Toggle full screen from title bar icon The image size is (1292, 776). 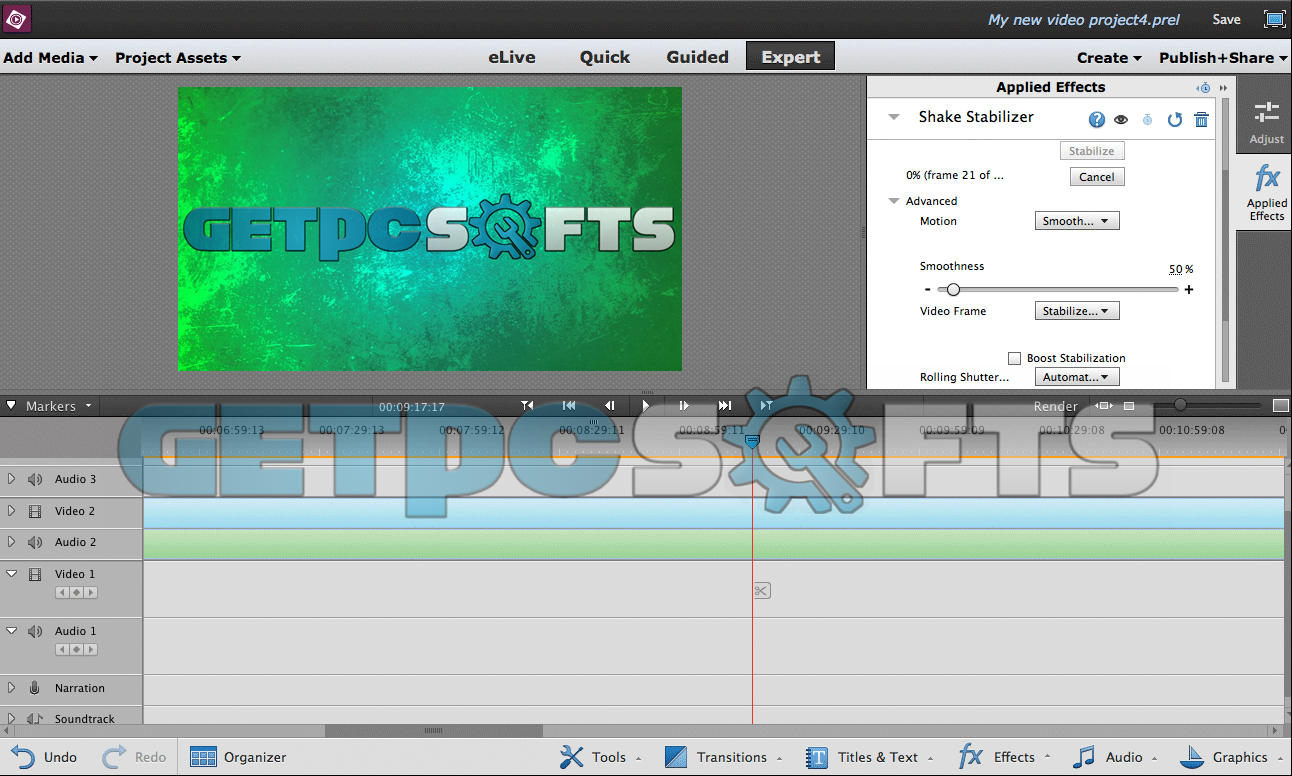(x=1274, y=19)
